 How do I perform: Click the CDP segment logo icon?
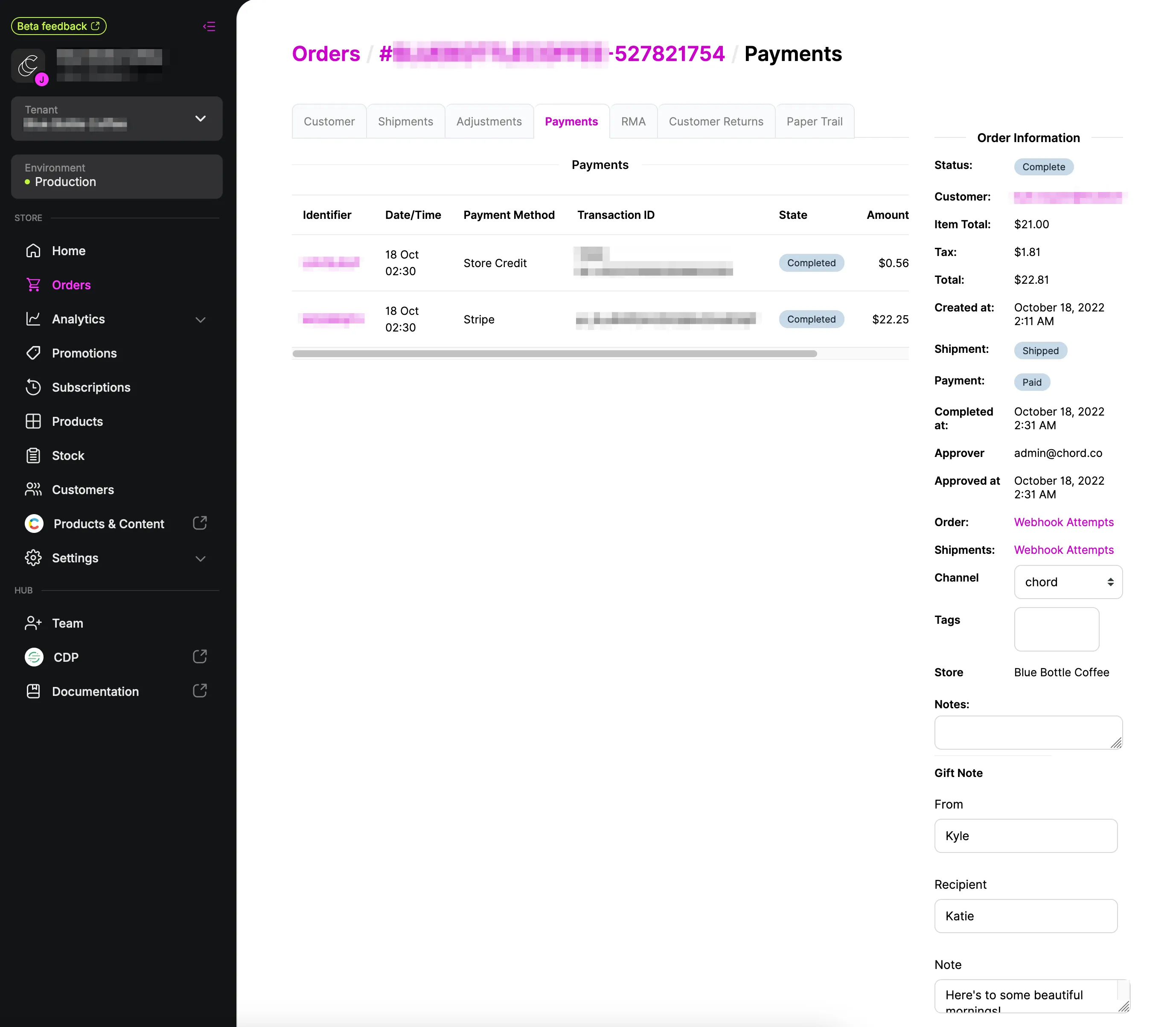coord(35,658)
